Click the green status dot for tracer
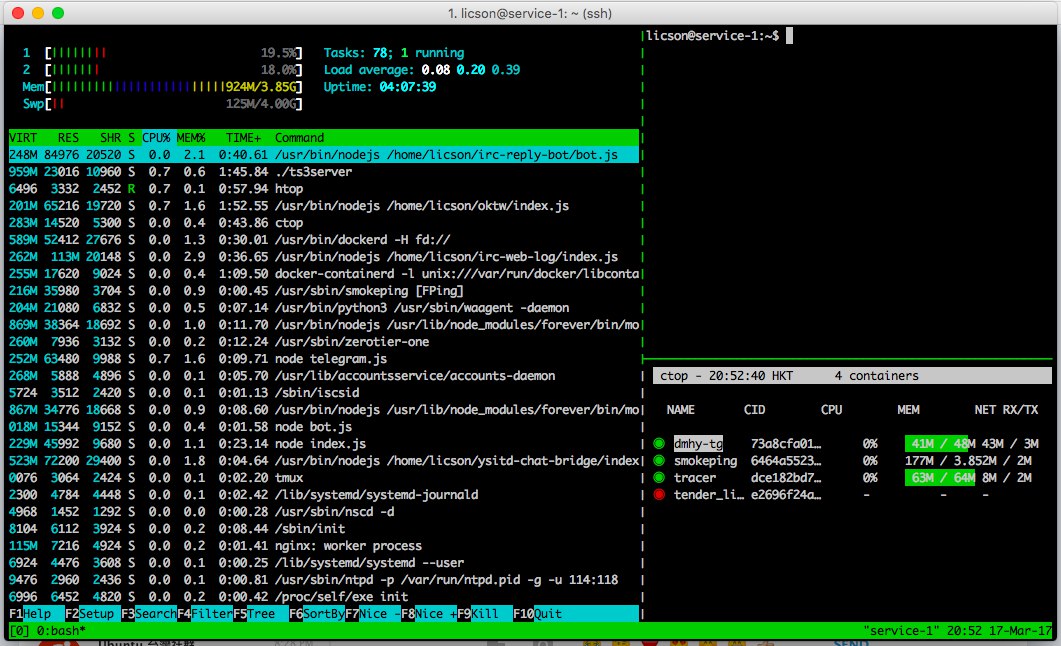Screen dimensions: 1061x646 tap(659, 478)
